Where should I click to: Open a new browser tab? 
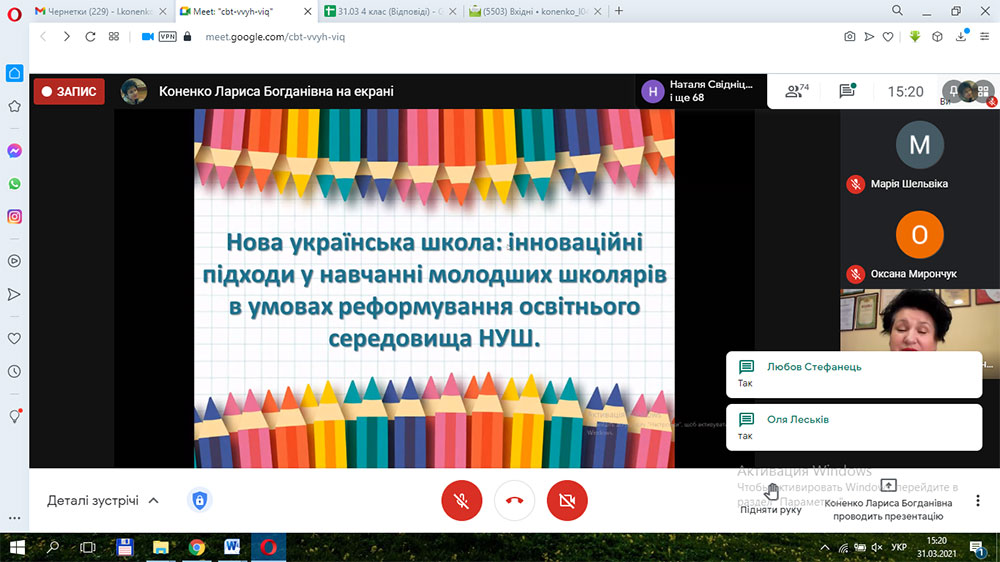(x=619, y=11)
